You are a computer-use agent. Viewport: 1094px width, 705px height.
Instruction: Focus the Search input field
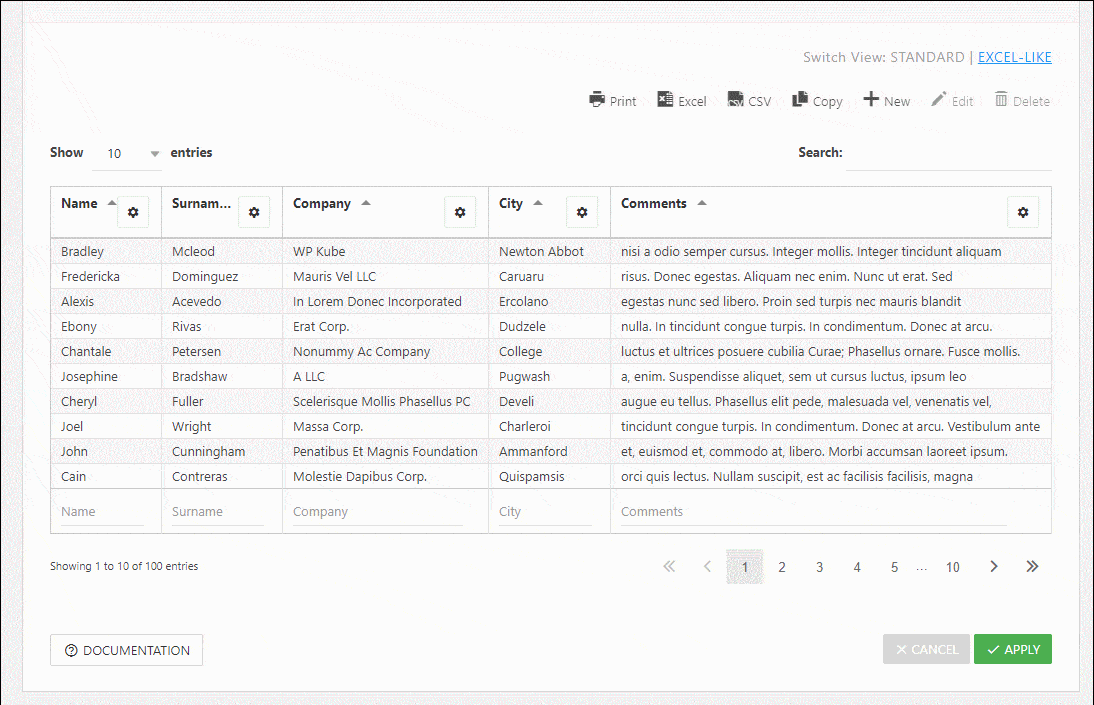click(949, 153)
